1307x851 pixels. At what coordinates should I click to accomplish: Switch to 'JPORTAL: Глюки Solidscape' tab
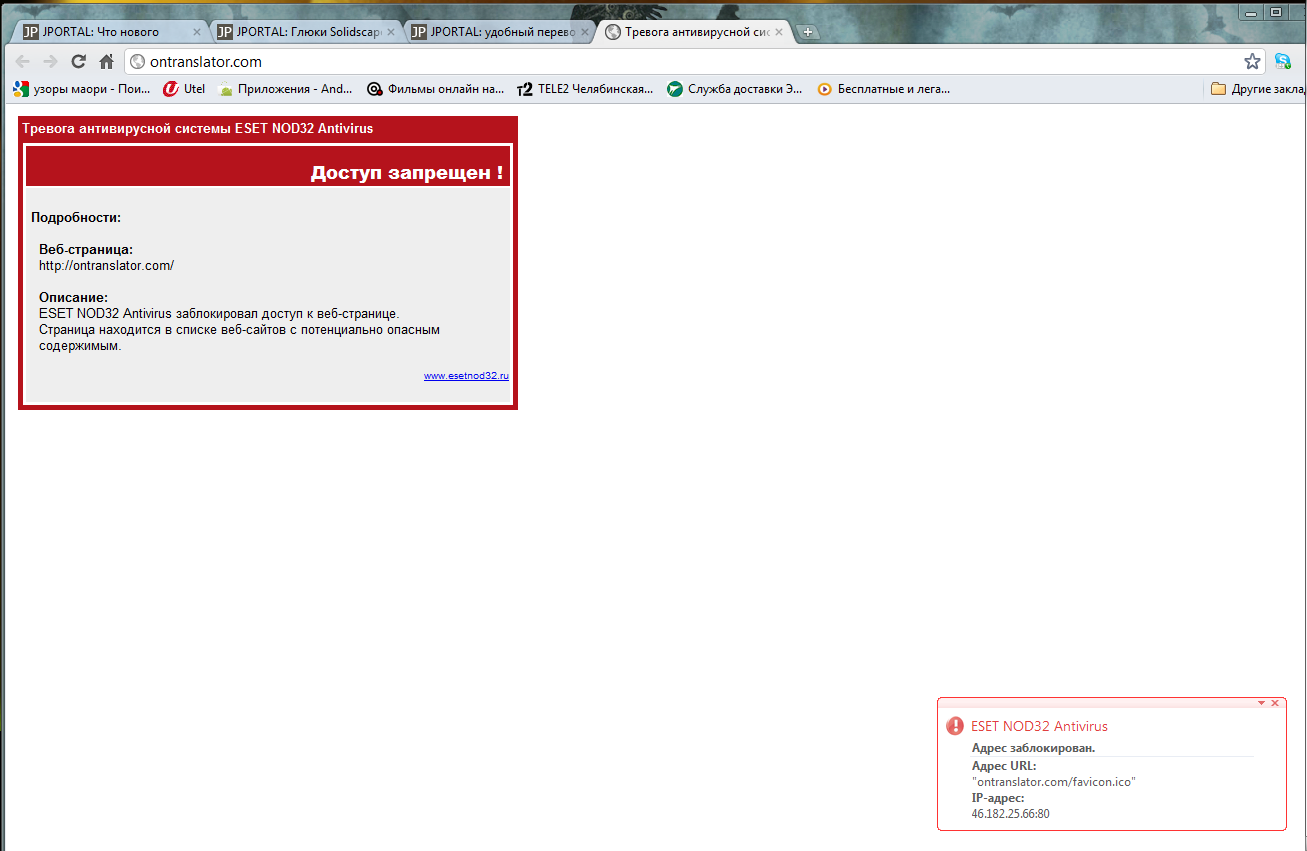(295, 32)
